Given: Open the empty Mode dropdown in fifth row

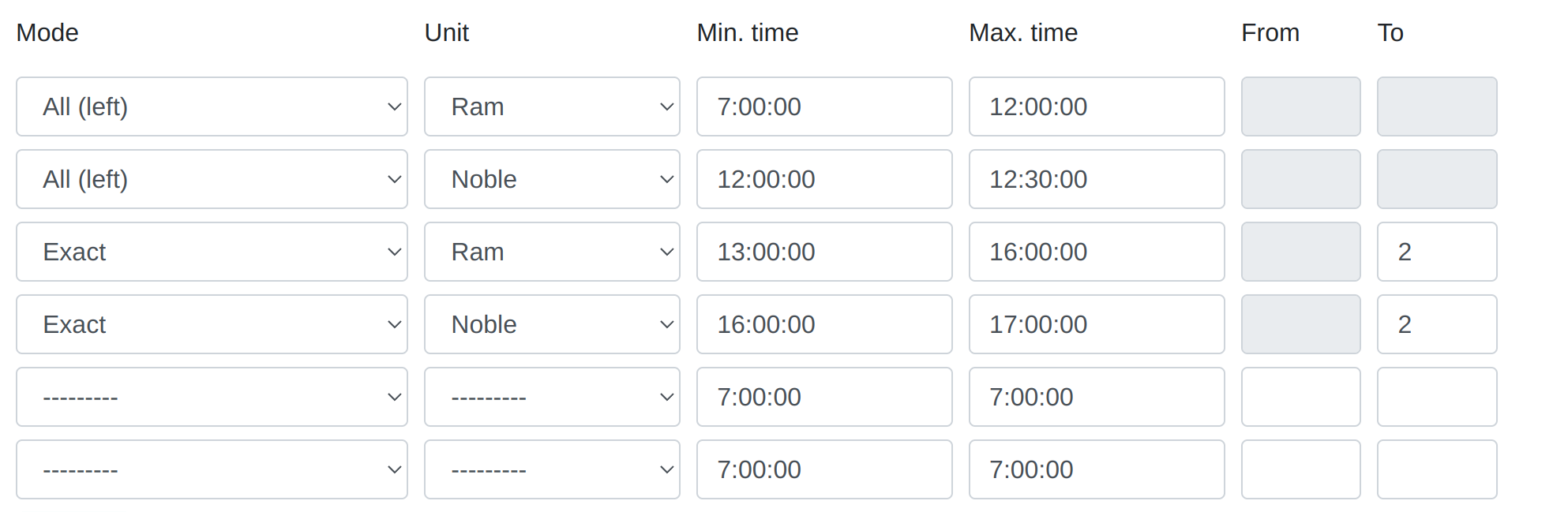Looking at the screenshot, I should [x=212, y=397].
